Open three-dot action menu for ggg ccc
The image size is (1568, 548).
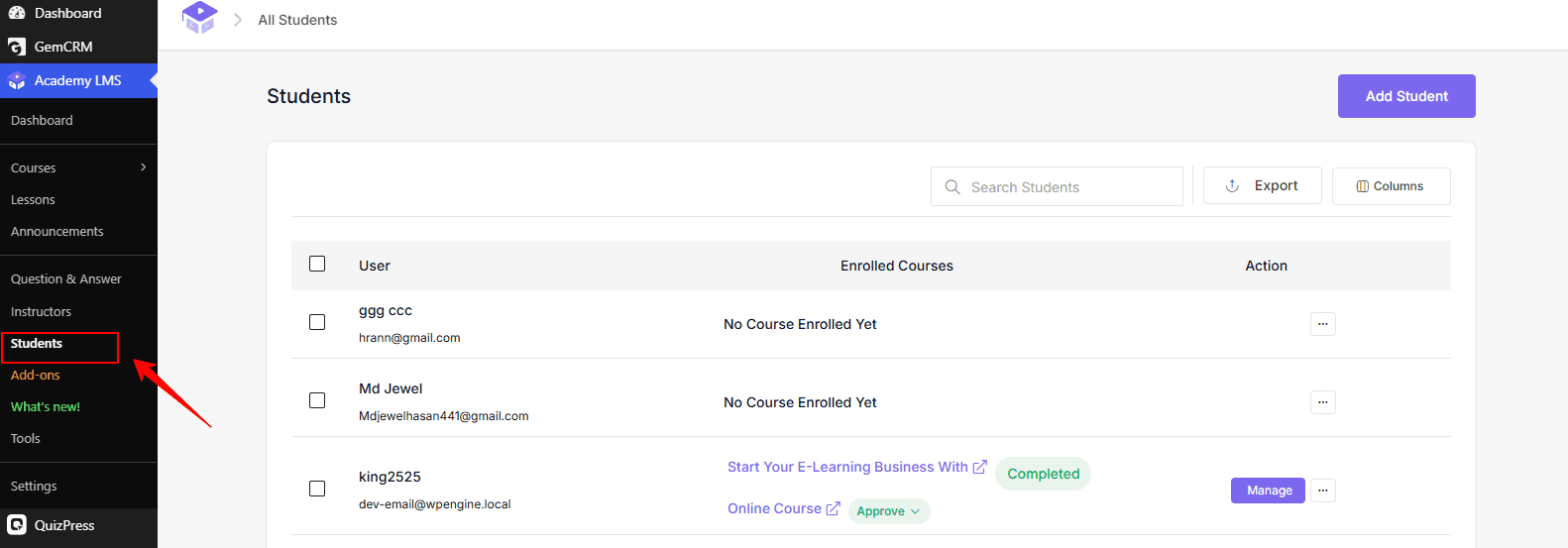click(x=1323, y=324)
